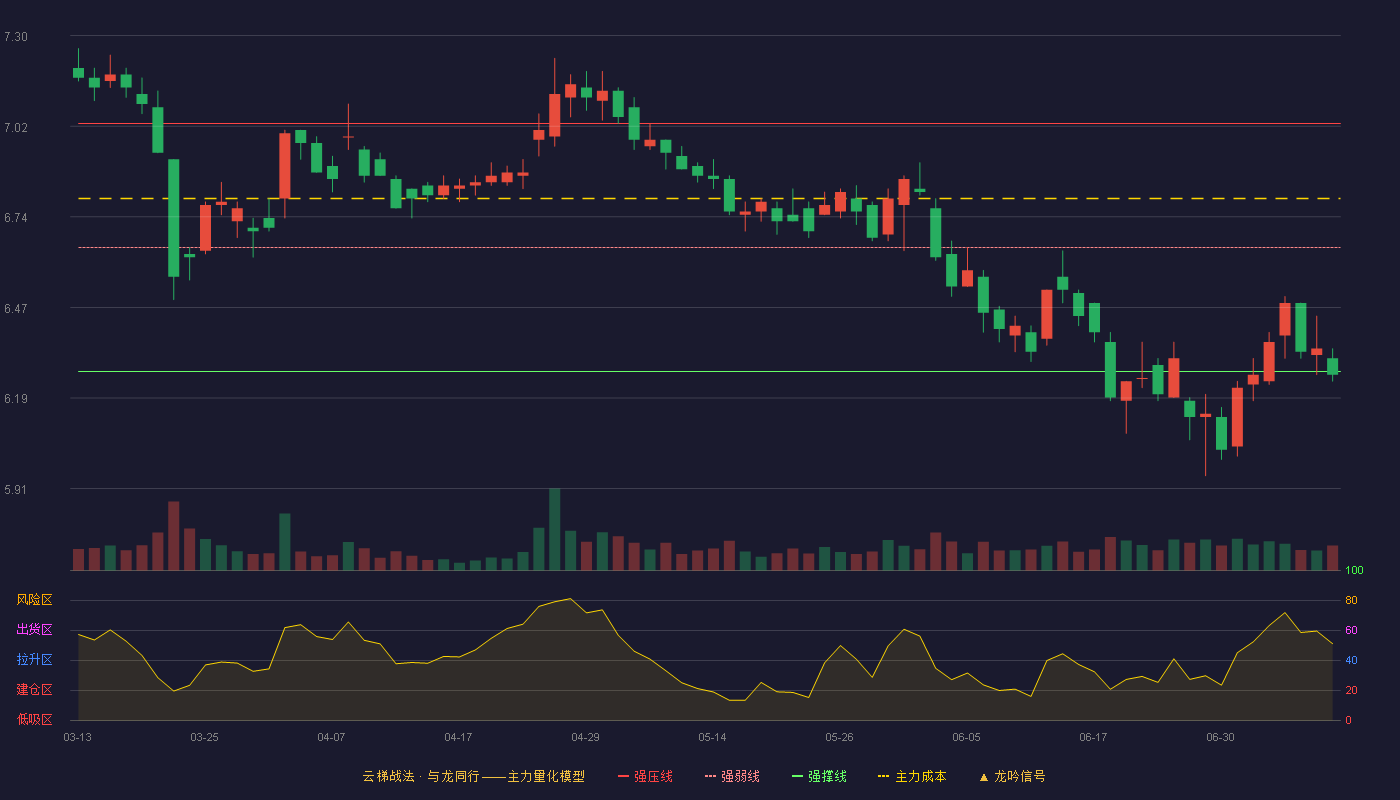Click the 06-17 date label
The image size is (1400, 800).
[1094, 737]
